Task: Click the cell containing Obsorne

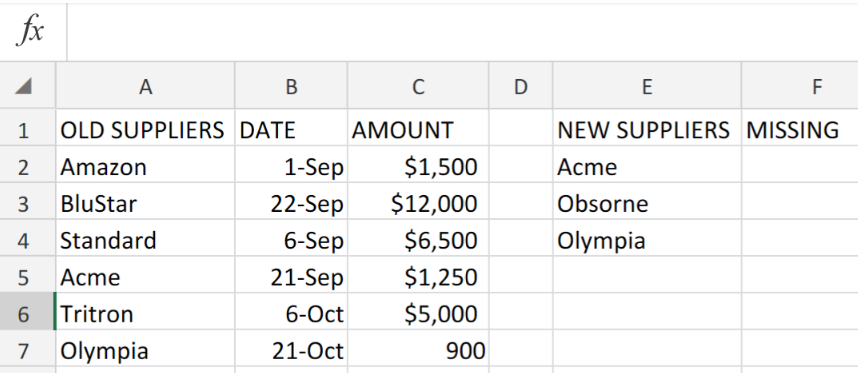Action: pyautogui.click(x=647, y=204)
